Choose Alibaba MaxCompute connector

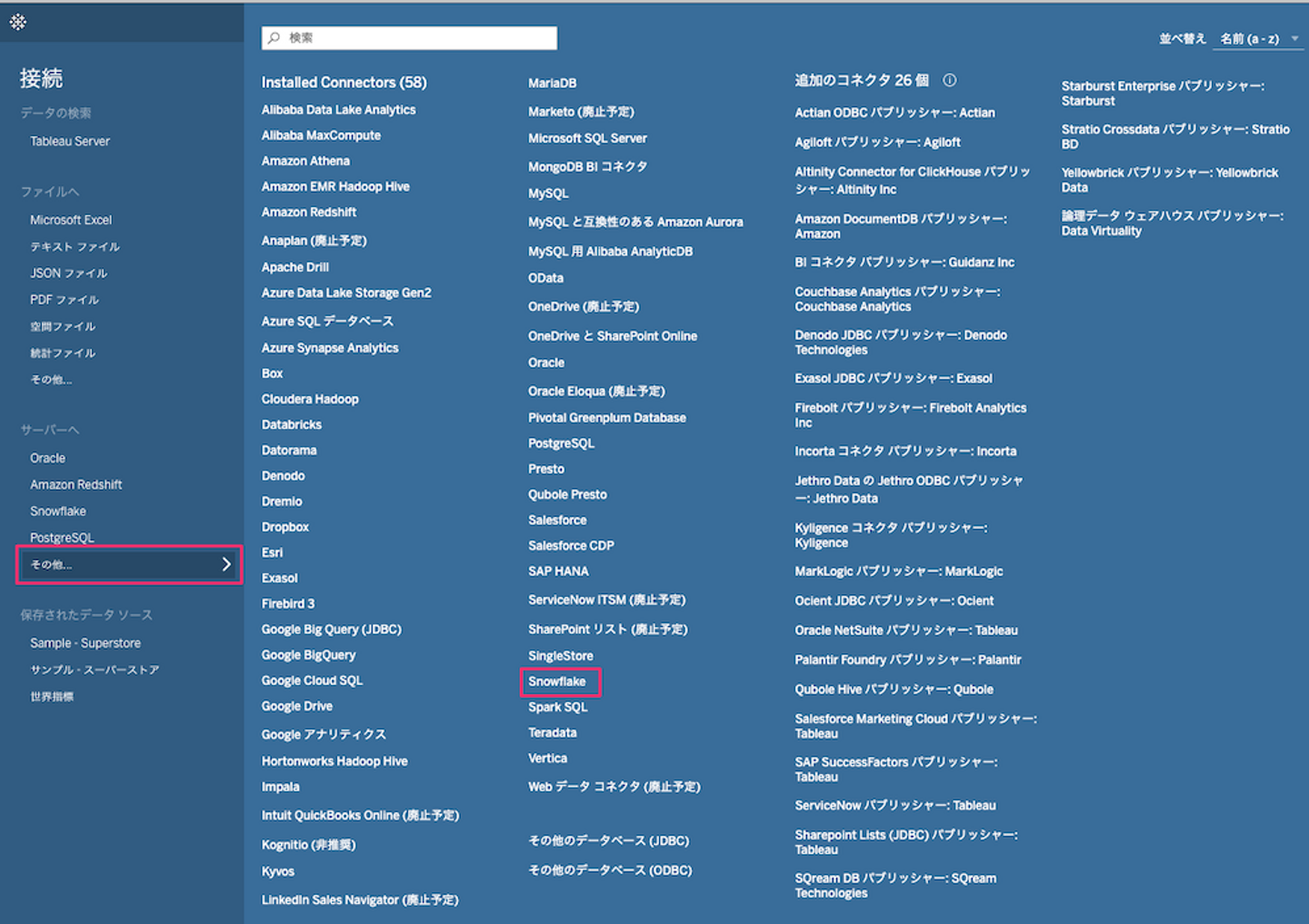[x=321, y=135]
